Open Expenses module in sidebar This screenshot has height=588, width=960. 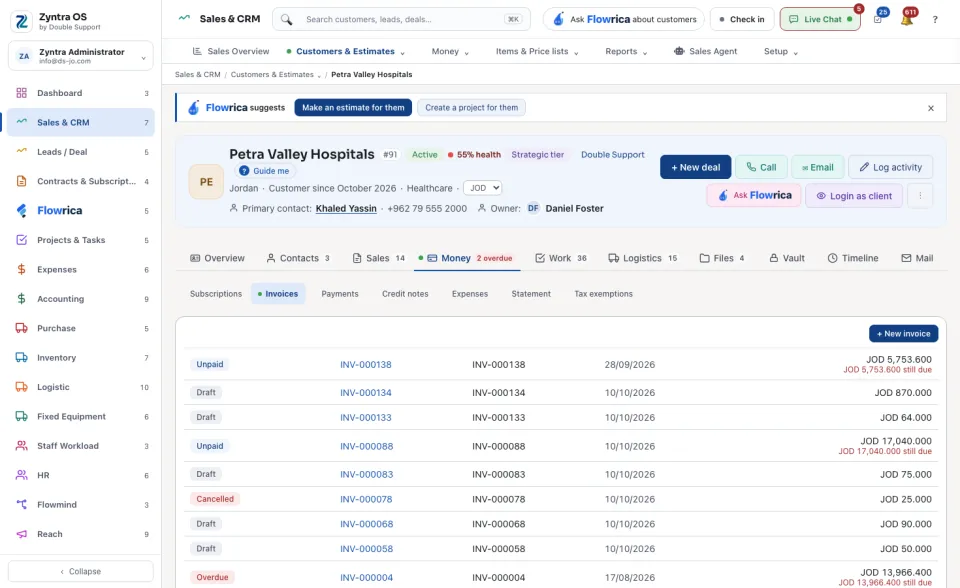(81, 270)
